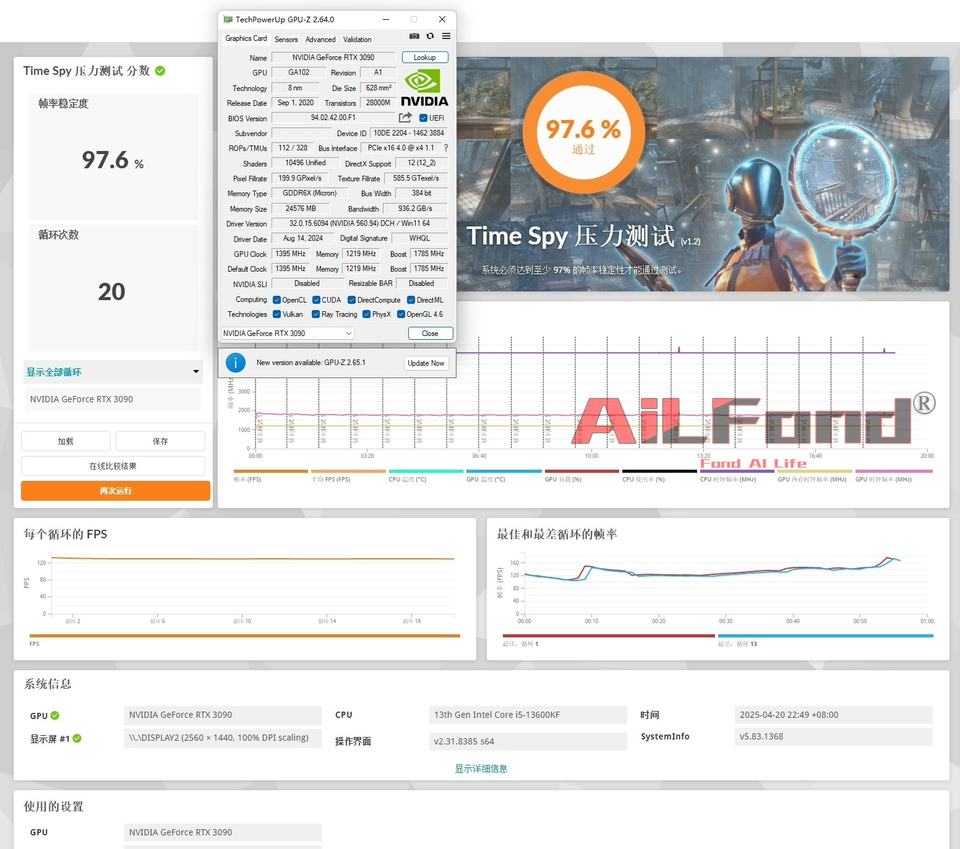Image resolution: width=960 pixels, height=849 pixels.
Task: Click 操作界面 version v2.31.8385 s64
Action: (528, 741)
